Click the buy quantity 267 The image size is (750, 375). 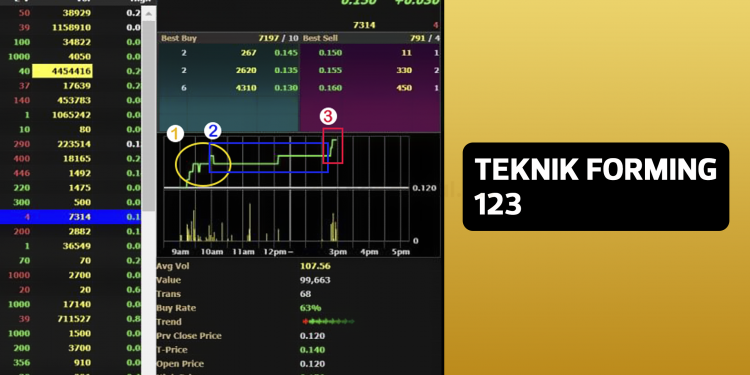pyautogui.click(x=249, y=53)
